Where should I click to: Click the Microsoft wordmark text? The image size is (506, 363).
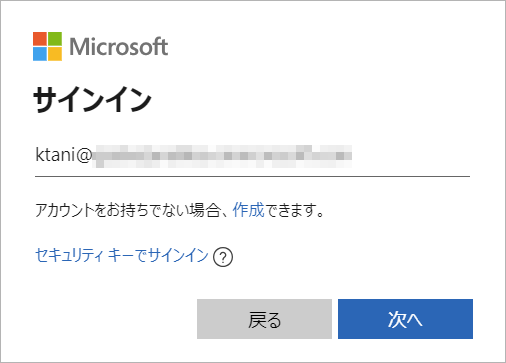(119, 46)
